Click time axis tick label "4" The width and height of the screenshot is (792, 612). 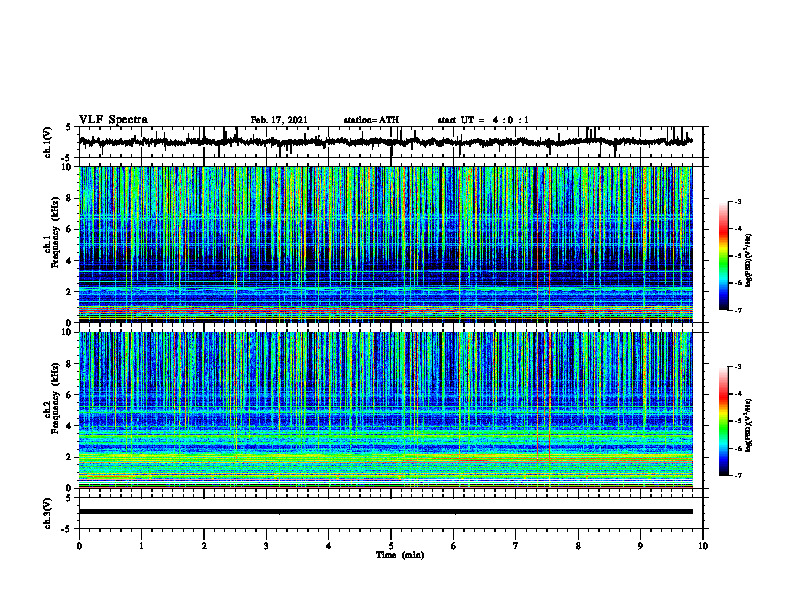click(329, 546)
